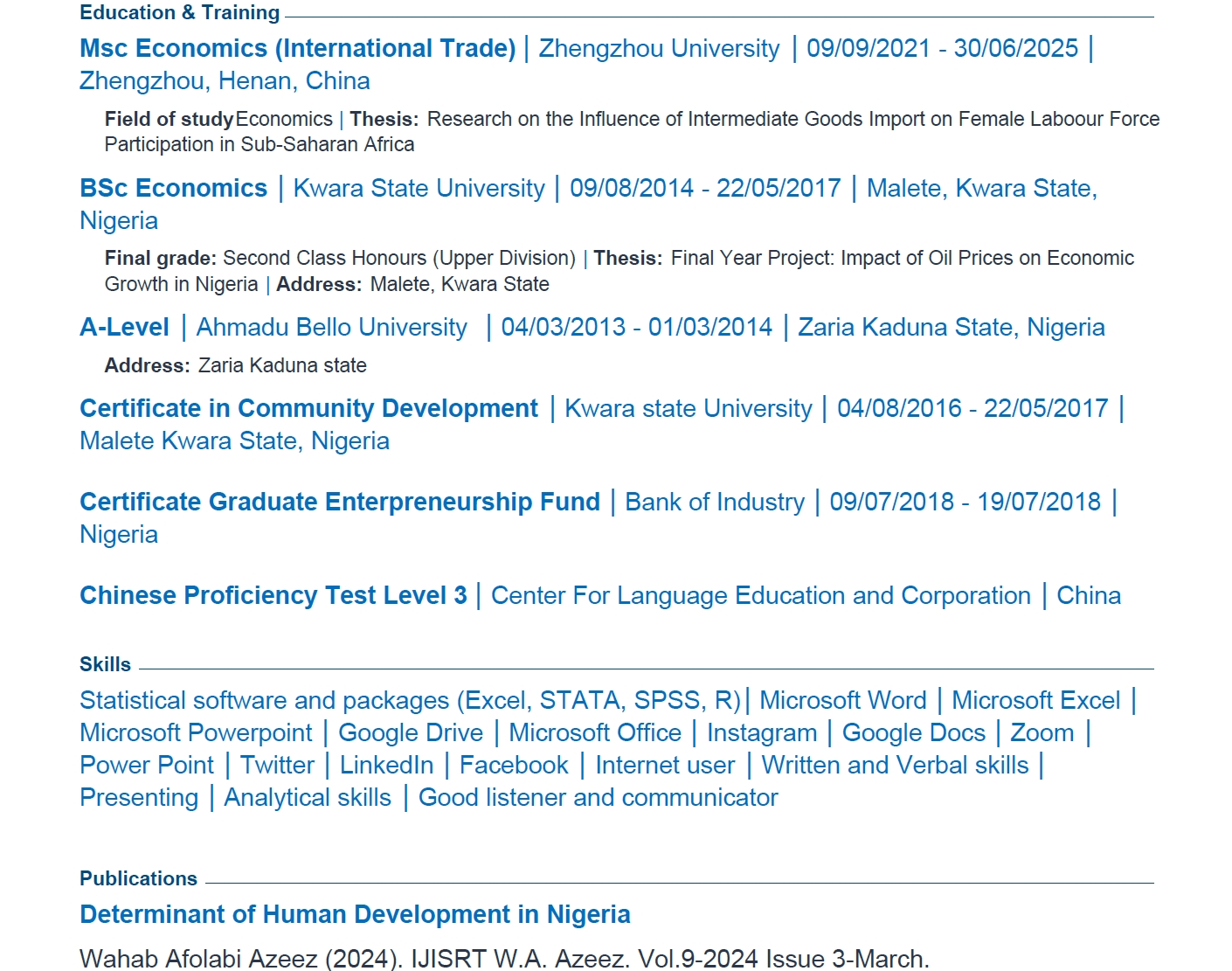Click Certificate Graduate Enterpreneurship Fund heading

pyautogui.click(x=339, y=502)
